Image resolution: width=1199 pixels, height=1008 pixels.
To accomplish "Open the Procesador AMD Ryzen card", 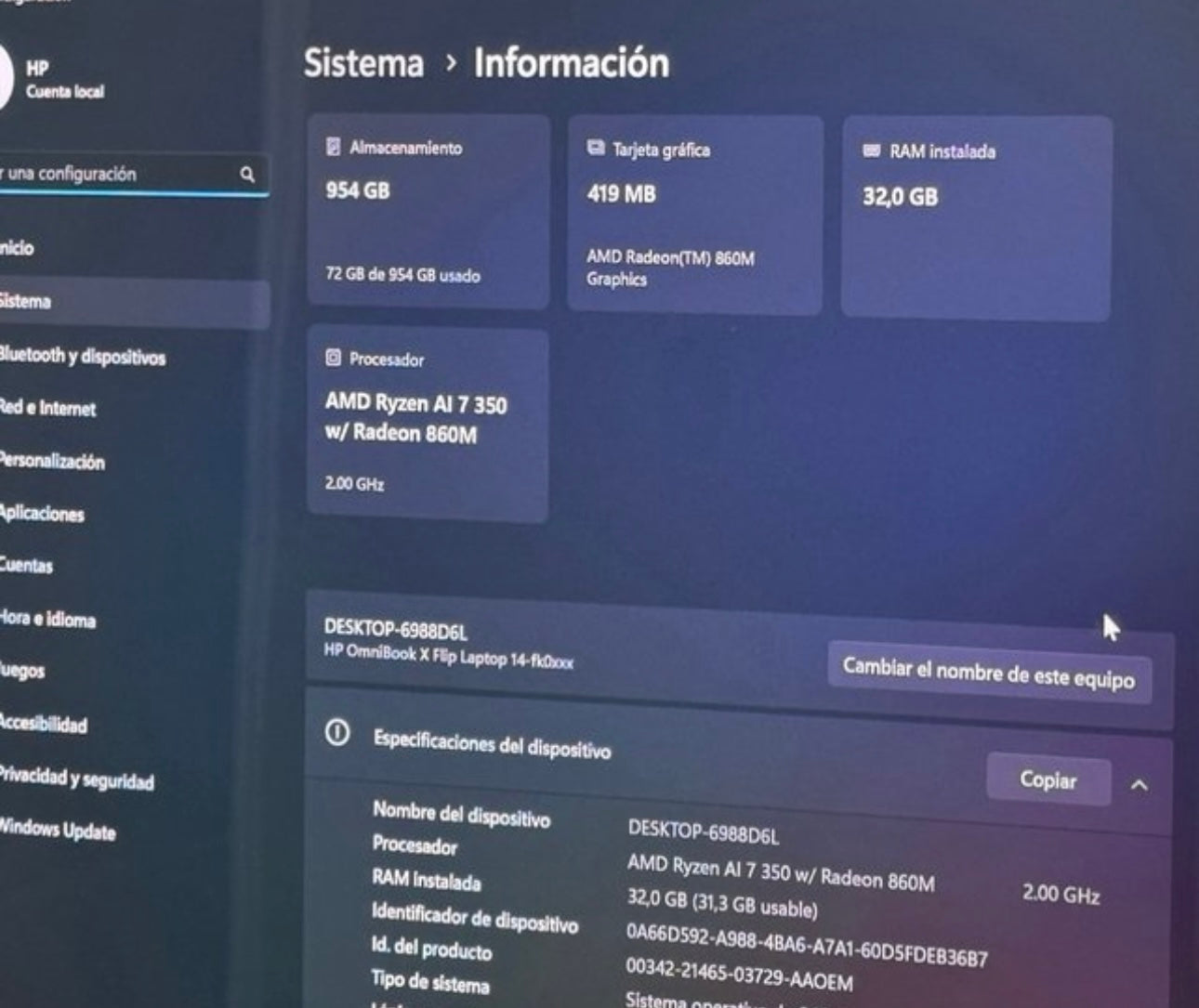I will click(x=428, y=425).
